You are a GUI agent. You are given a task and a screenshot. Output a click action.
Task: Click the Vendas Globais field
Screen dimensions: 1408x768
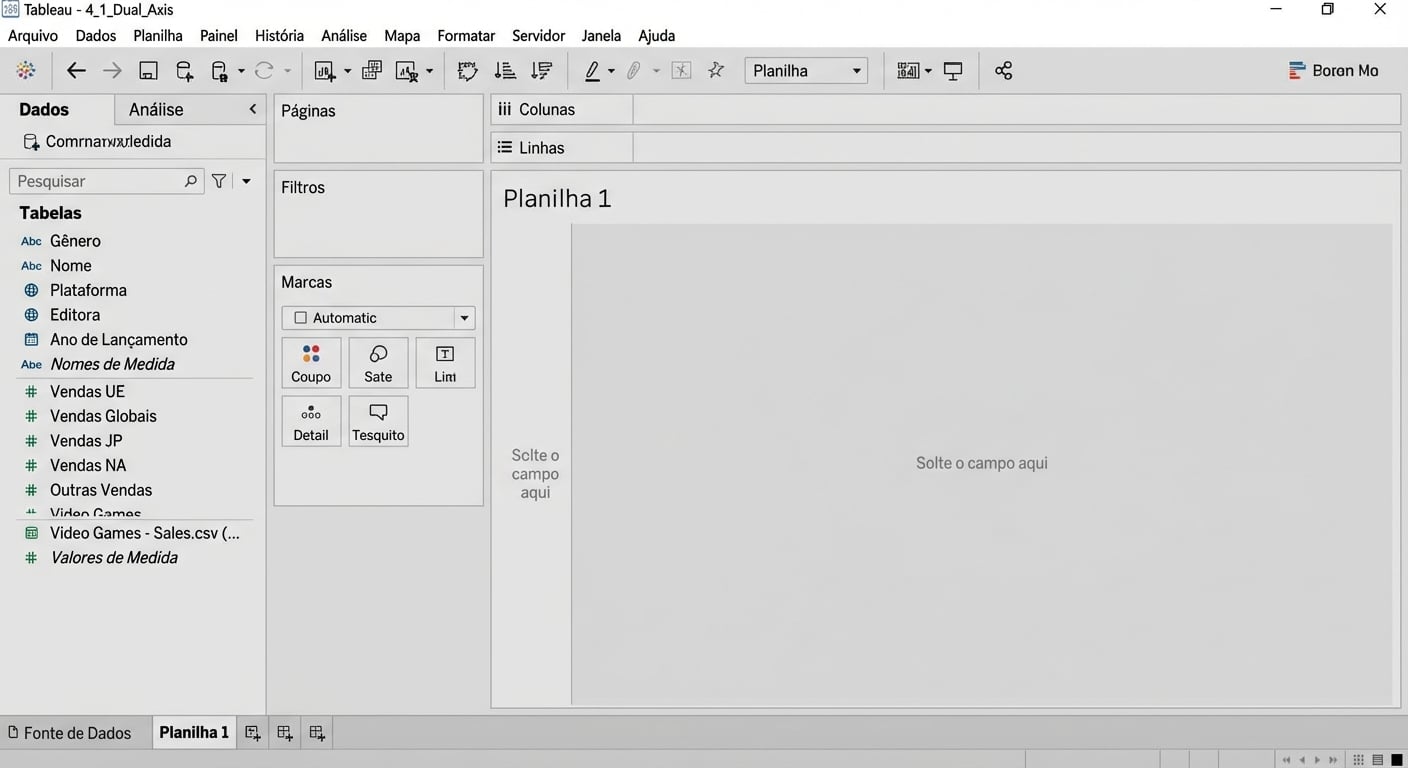(103, 415)
